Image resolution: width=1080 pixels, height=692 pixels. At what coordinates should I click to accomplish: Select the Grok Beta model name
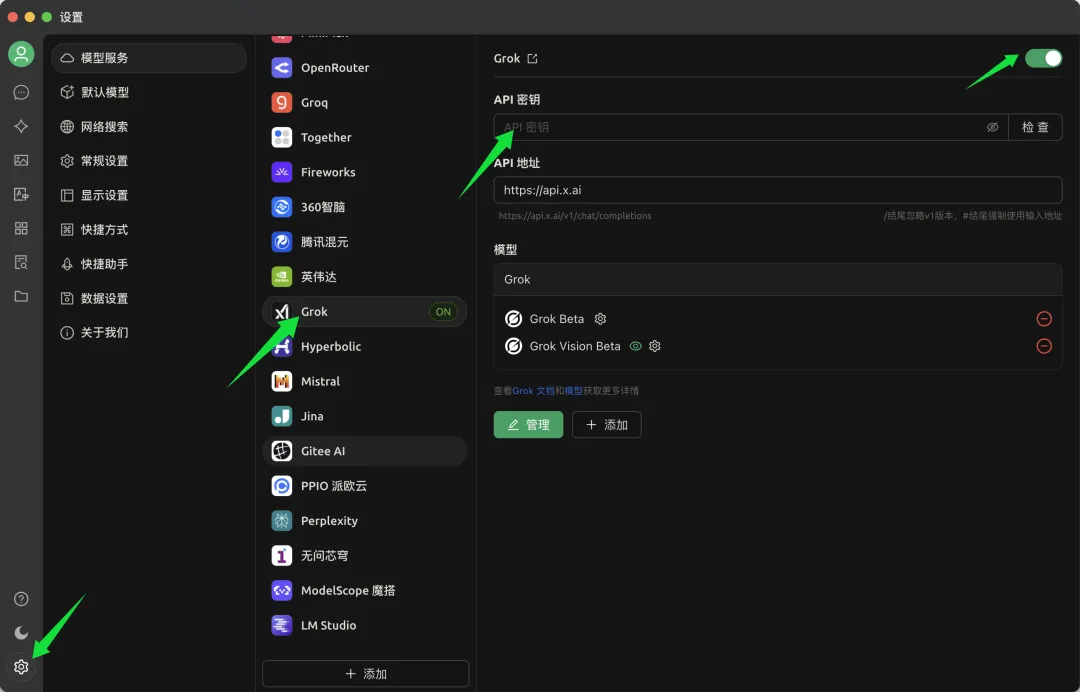[x=557, y=319]
